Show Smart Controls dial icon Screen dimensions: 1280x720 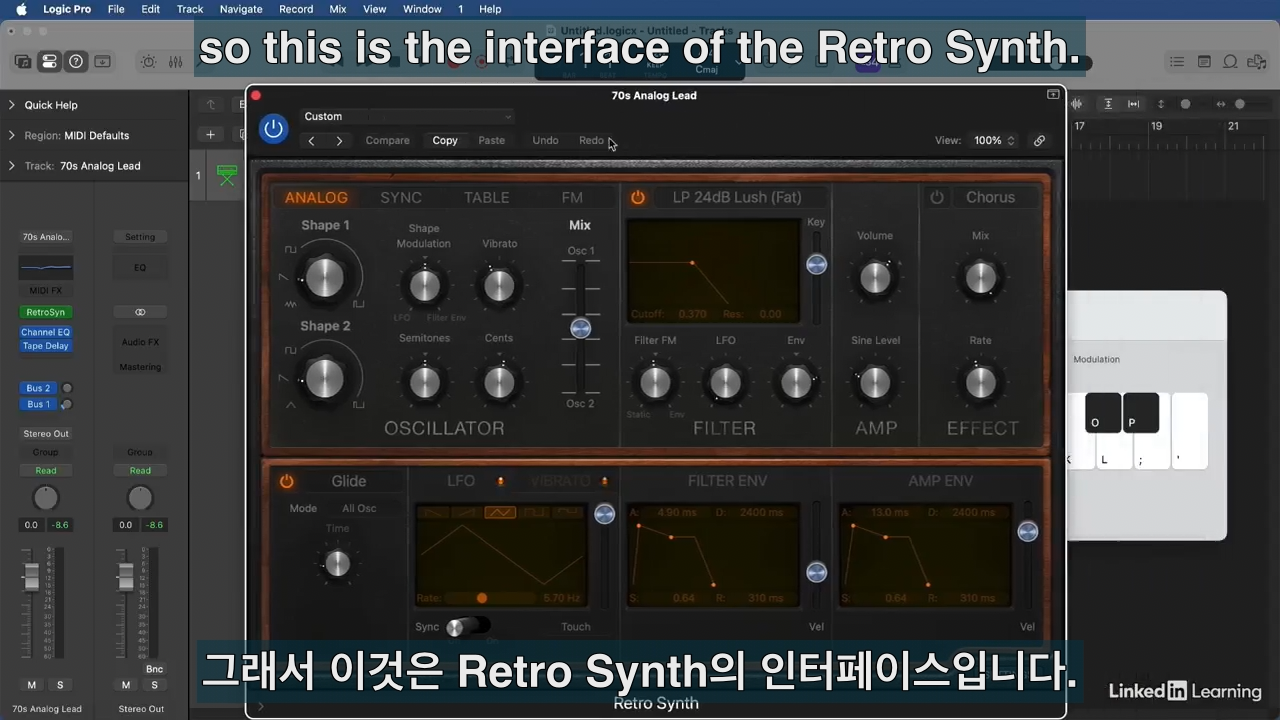point(148,62)
